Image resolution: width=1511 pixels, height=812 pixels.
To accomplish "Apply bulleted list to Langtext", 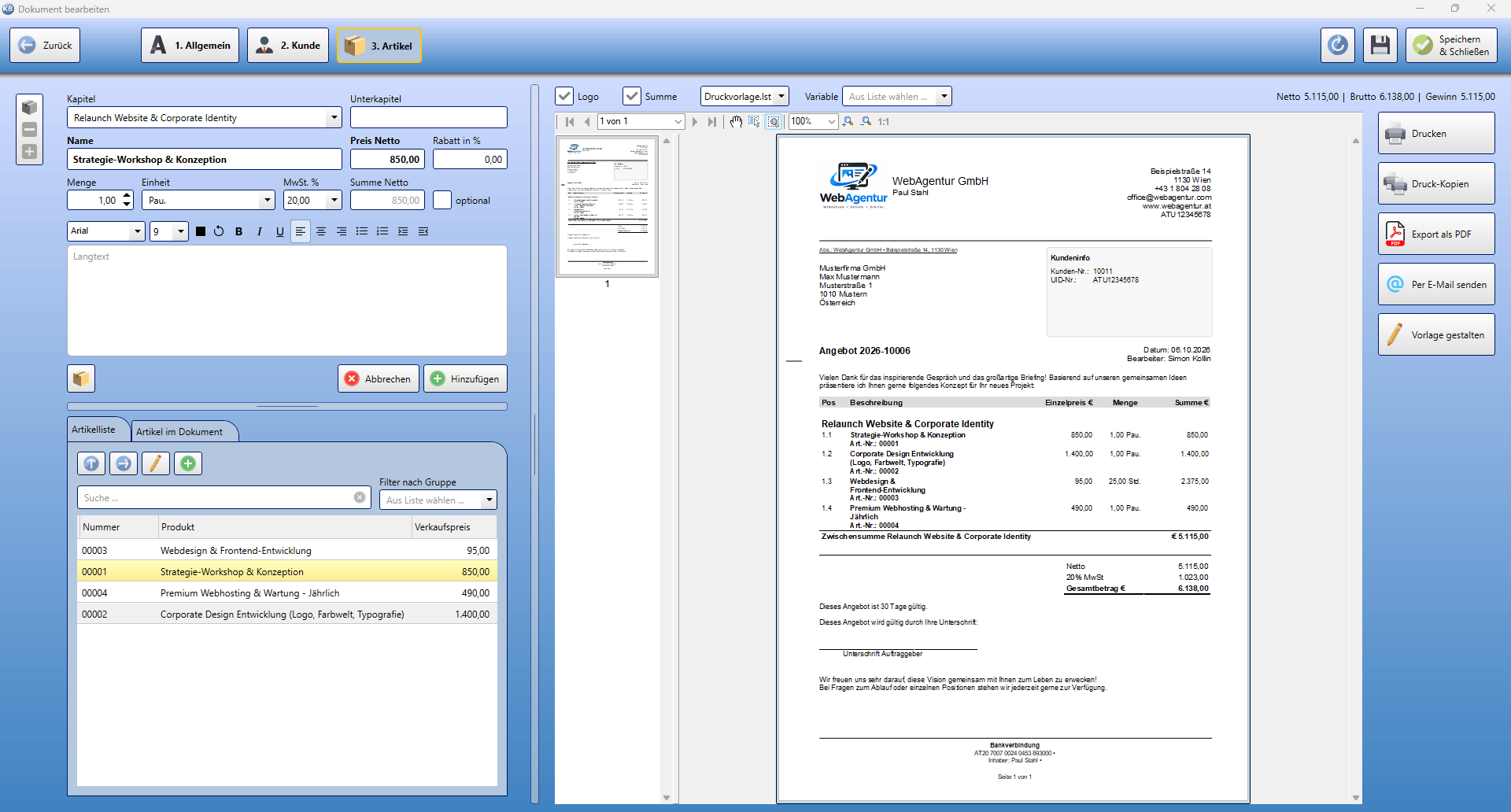I will pos(362,231).
